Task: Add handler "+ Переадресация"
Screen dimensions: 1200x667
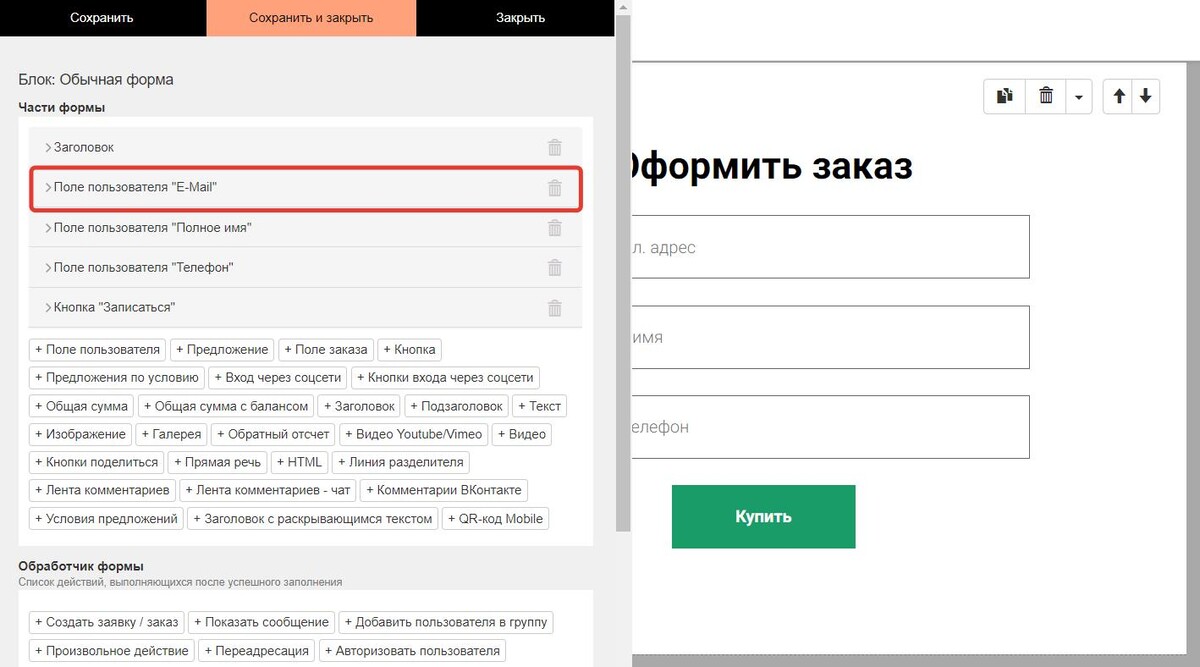Action: pyautogui.click(x=256, y=650)
